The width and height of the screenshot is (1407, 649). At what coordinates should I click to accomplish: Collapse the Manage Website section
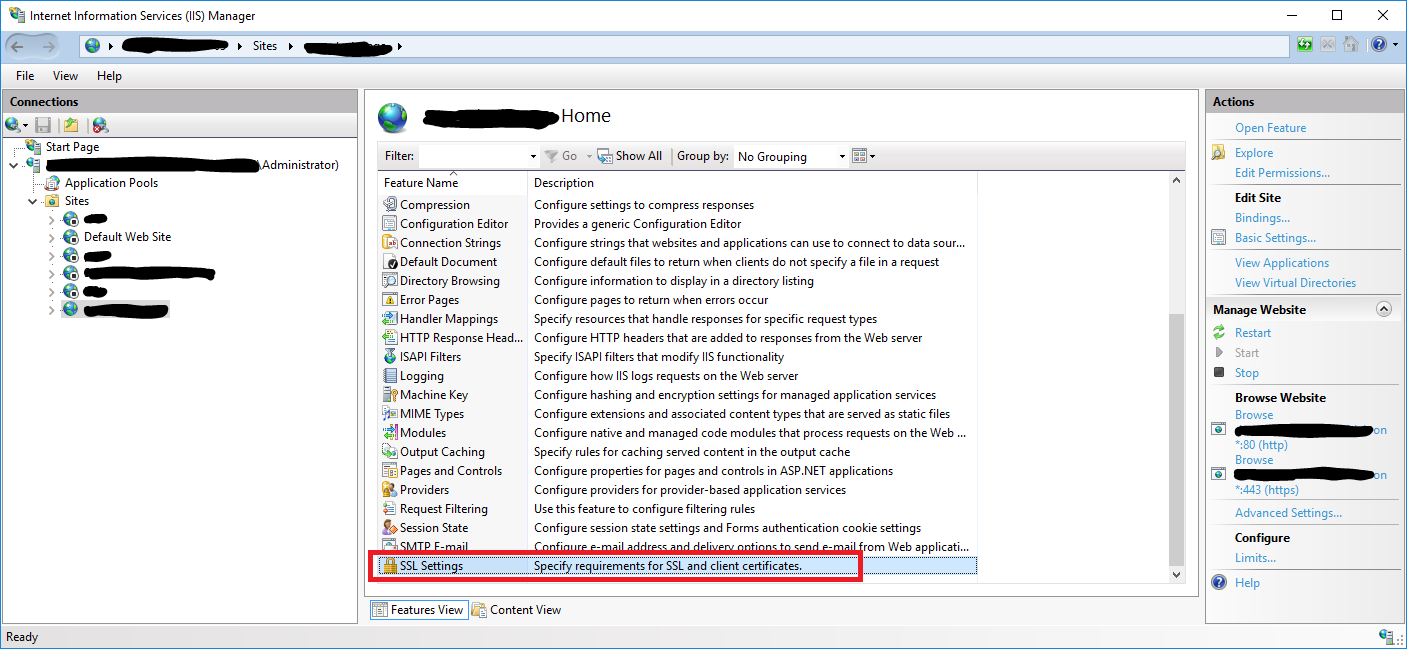point(1384,310)
